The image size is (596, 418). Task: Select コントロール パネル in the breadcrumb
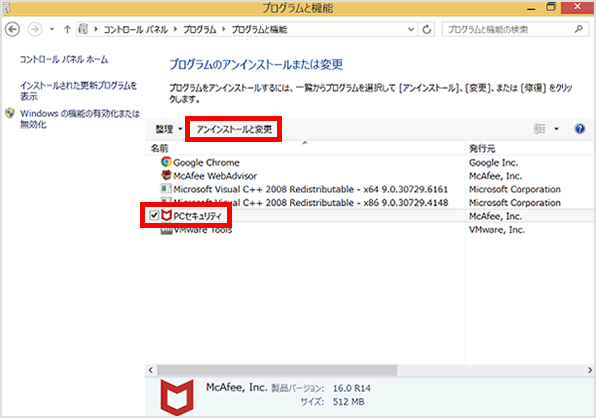[x=136, y=30]
